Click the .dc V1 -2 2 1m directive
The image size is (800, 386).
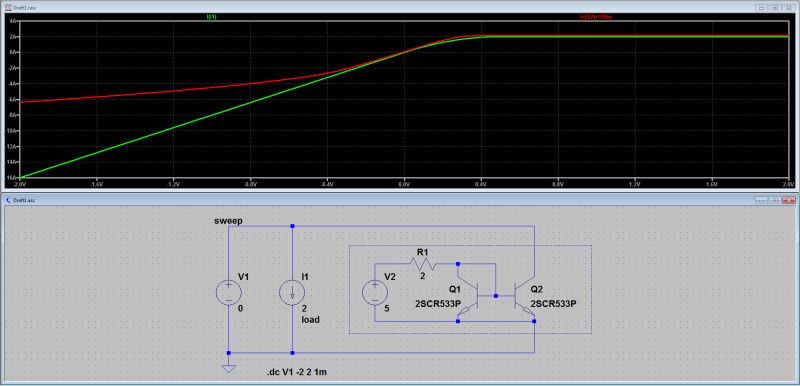pyautogui.click(x=296, y=373)
